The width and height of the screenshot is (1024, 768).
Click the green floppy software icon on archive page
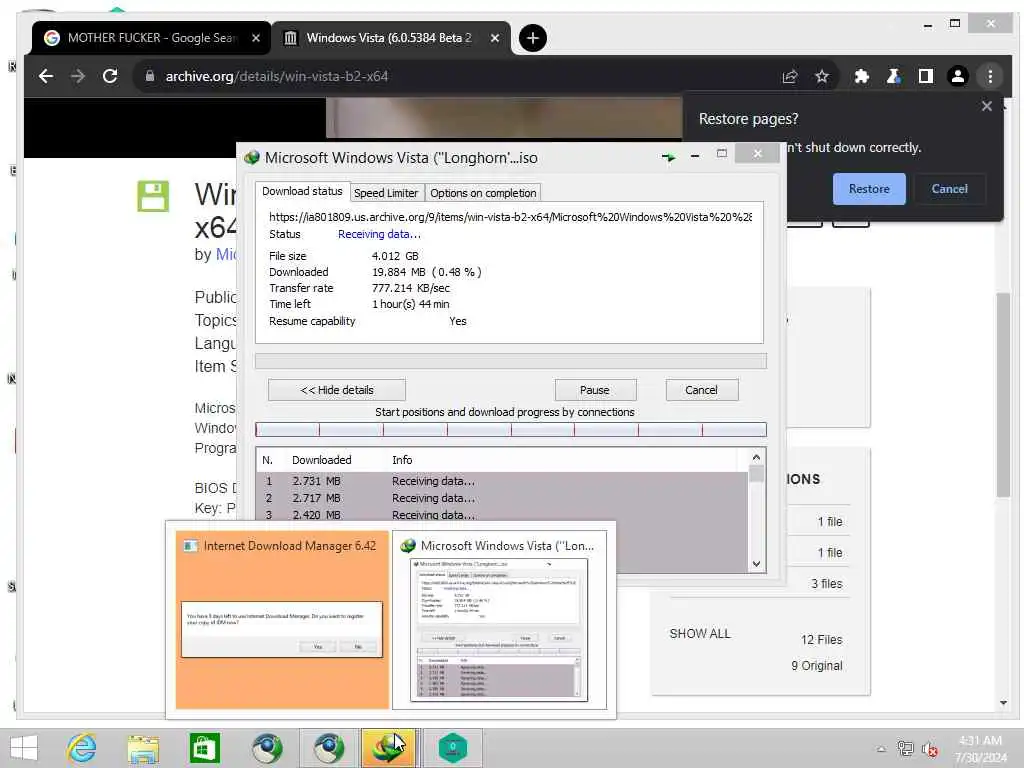(x=153, y=196)
